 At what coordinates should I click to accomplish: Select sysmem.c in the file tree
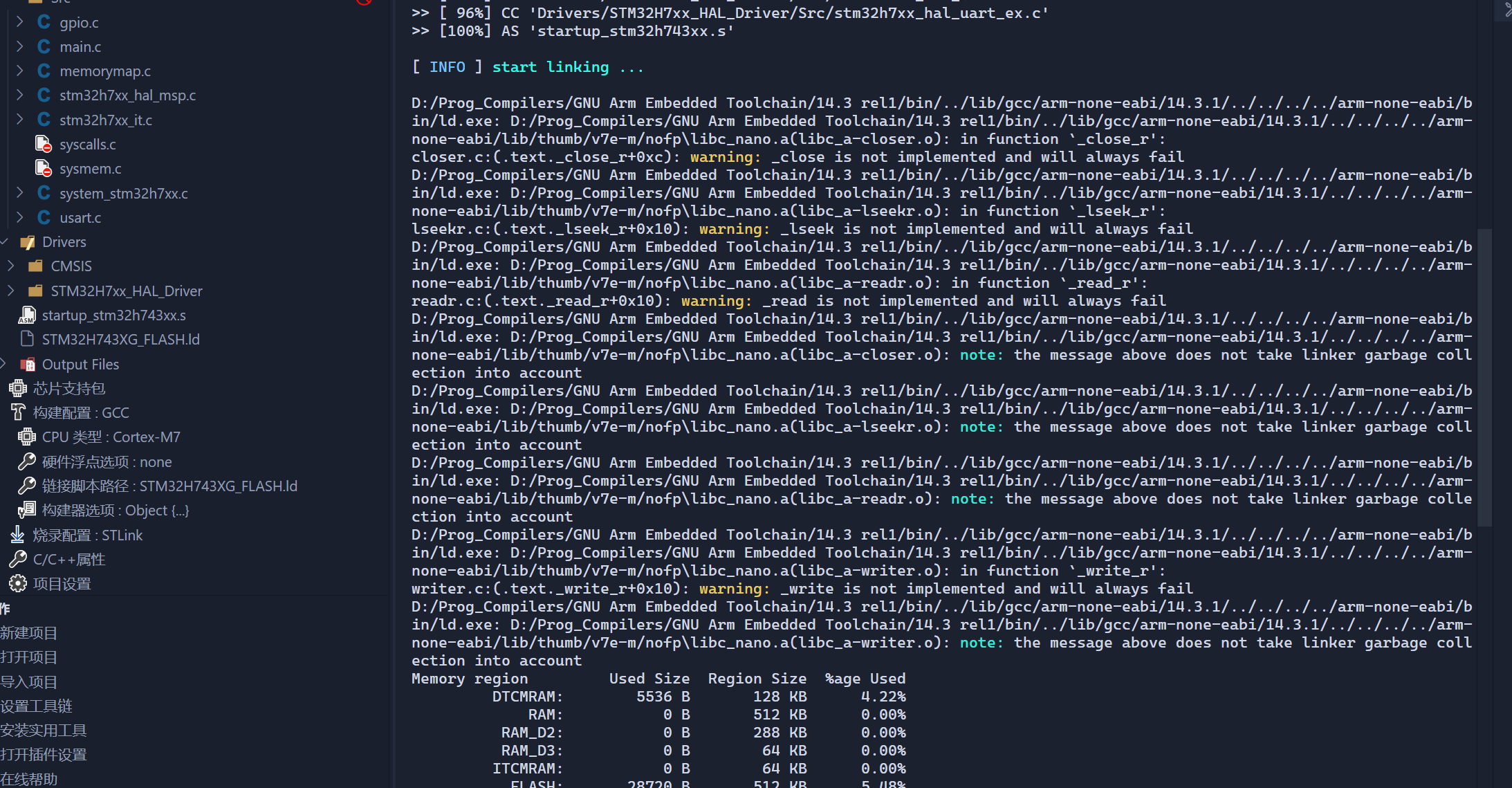(91, 168)
